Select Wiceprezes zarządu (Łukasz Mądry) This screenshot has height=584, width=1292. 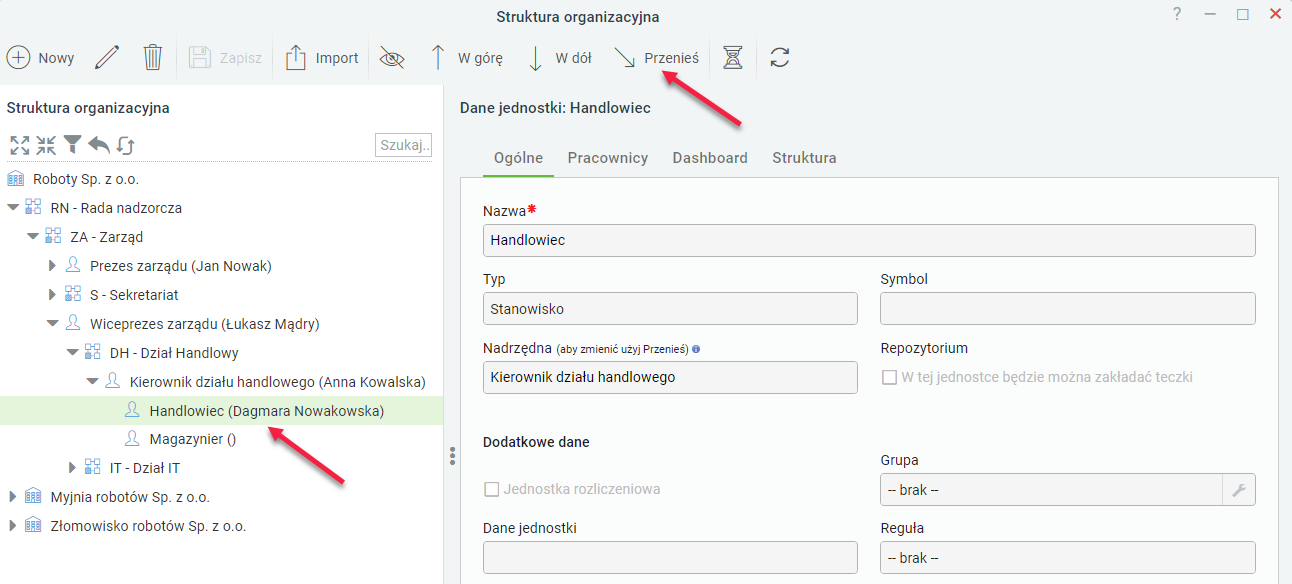click(205, 324)
